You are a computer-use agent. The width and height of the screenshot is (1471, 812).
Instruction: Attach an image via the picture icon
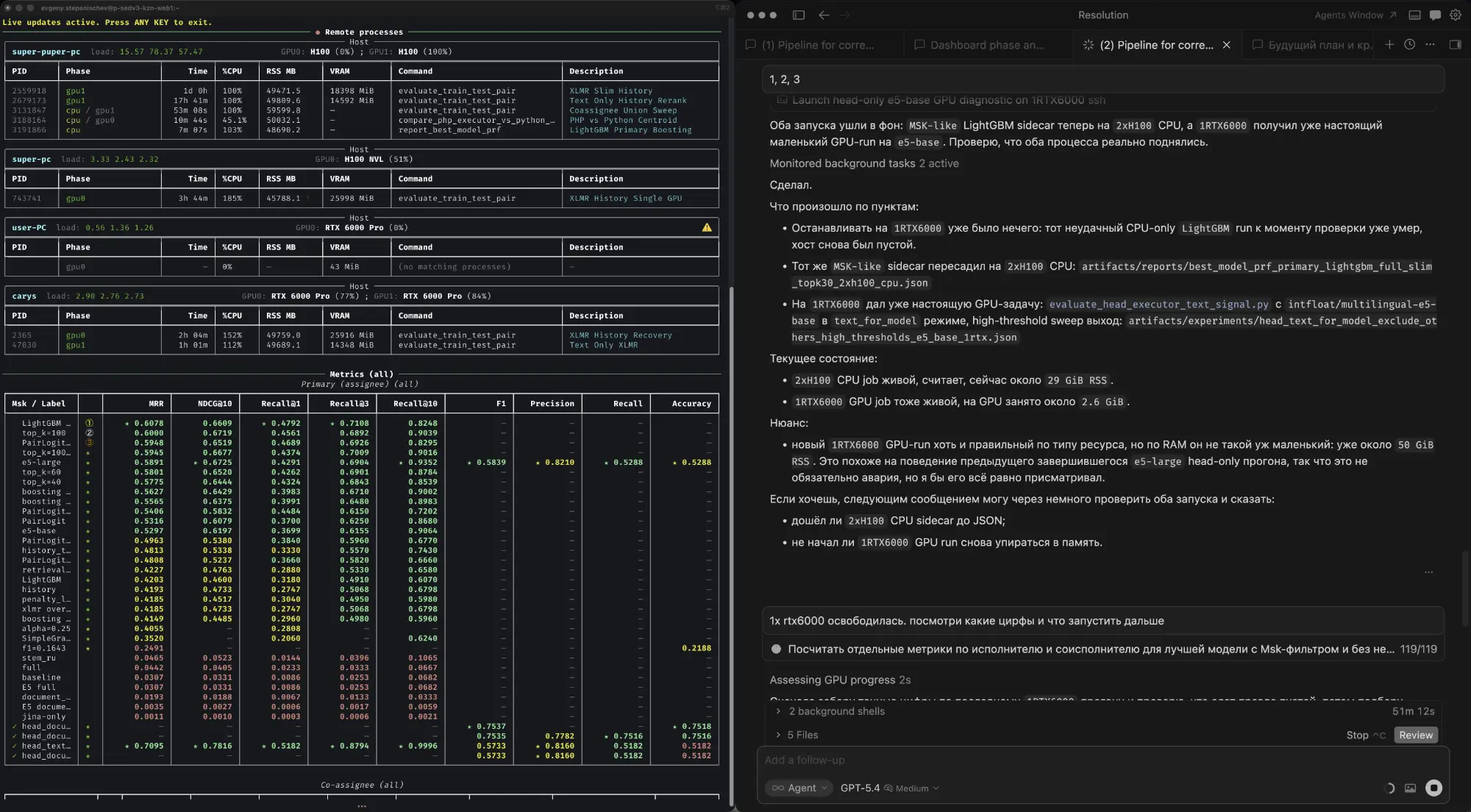tap(1410, 788)
